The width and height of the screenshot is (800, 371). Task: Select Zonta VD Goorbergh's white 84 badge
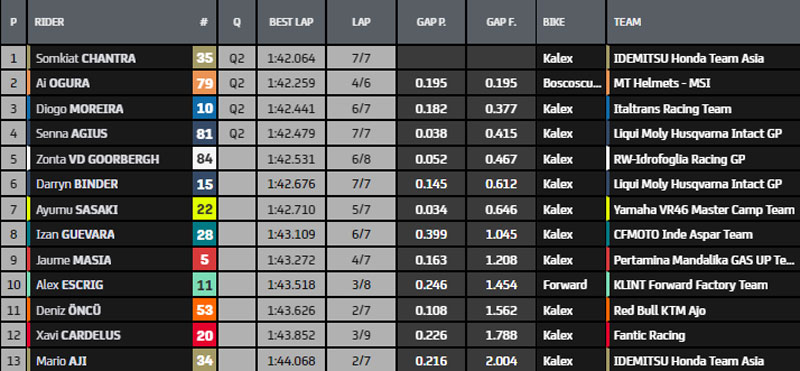tap(205, 159)
